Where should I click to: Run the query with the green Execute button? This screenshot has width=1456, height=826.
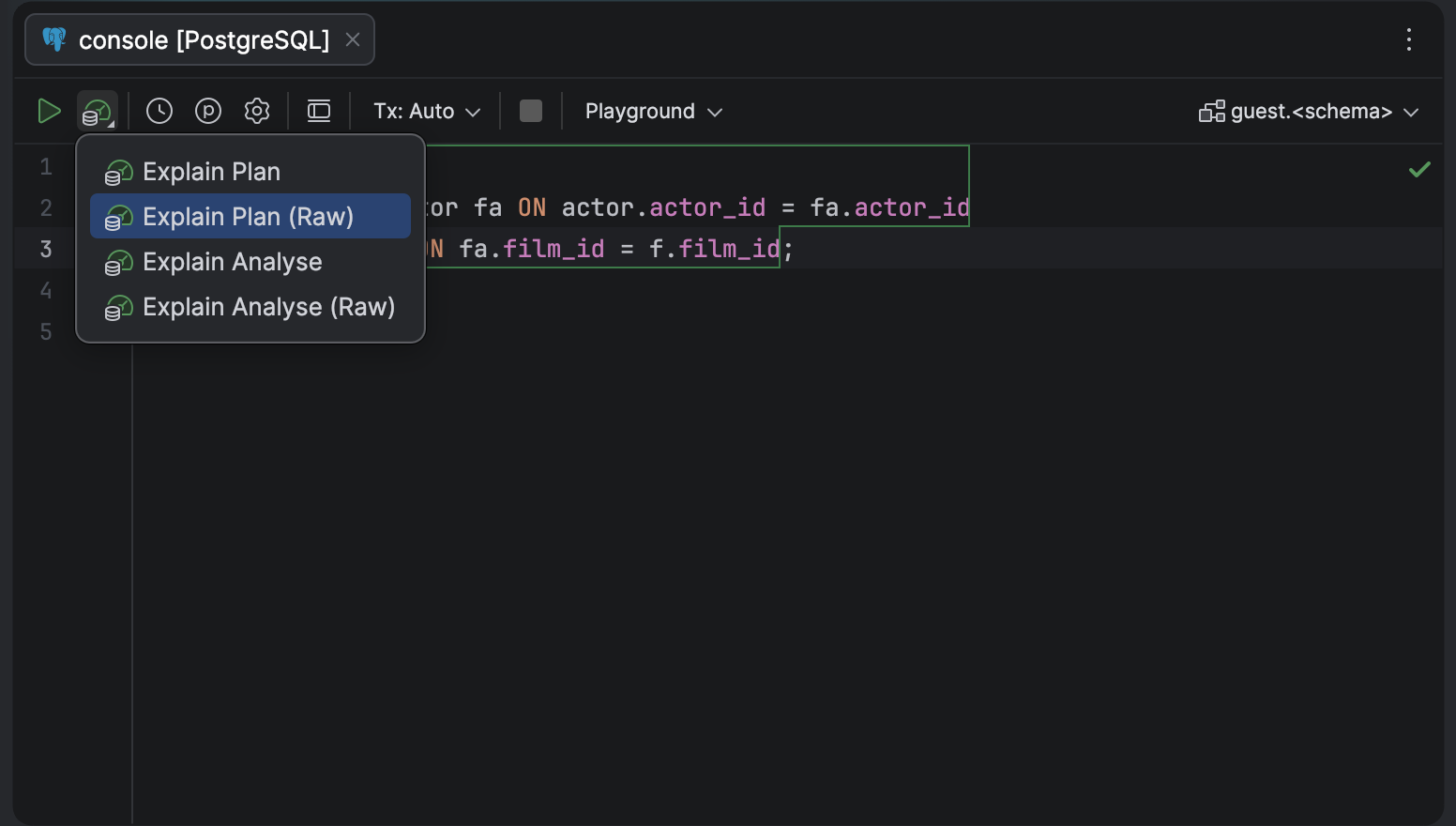[49, 112]
